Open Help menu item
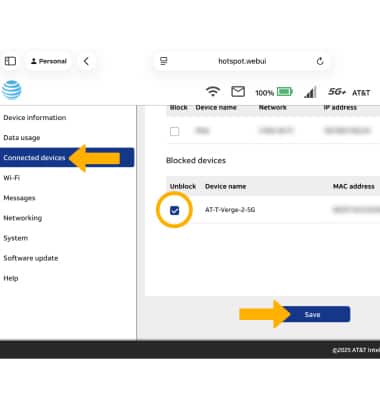Image resolution: width=380 pixels, height=400 pixels. point(11,278)
